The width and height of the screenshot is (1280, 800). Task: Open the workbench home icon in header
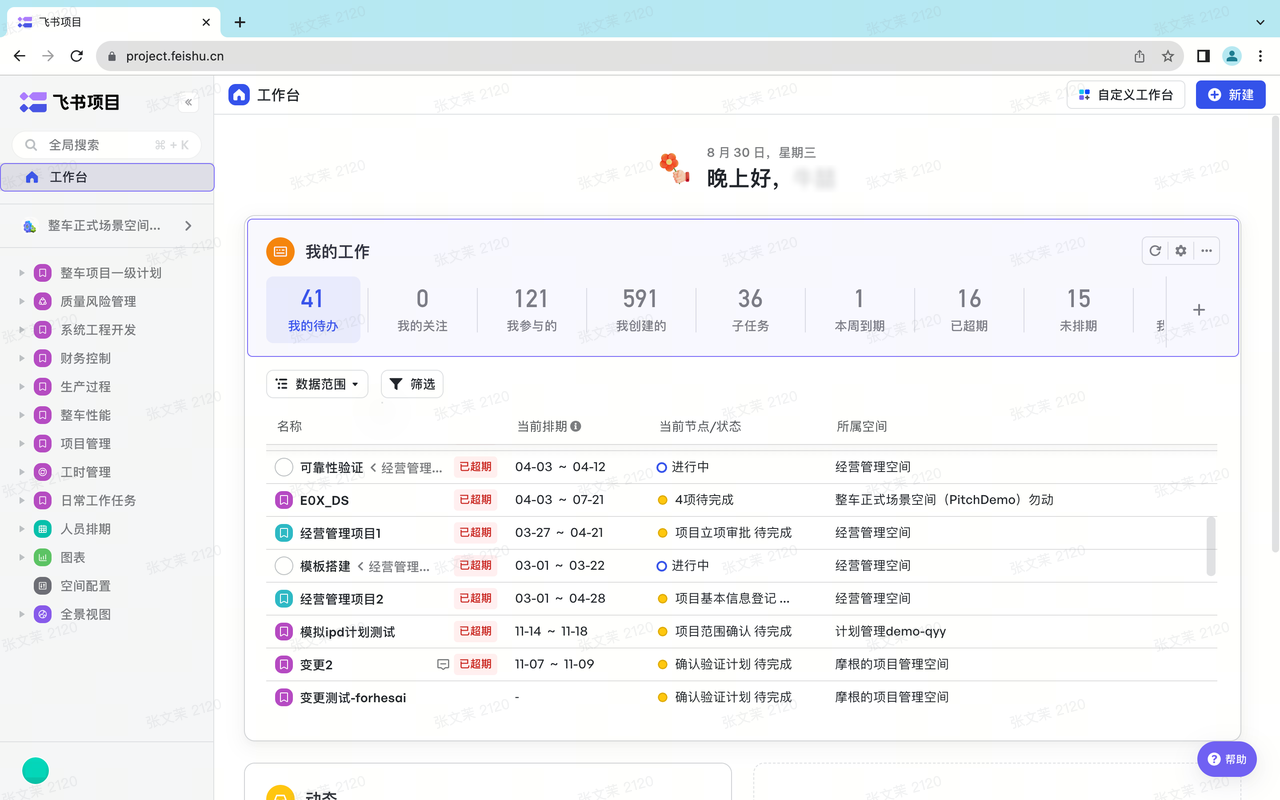pyautogui.click(x=239, y=95)
